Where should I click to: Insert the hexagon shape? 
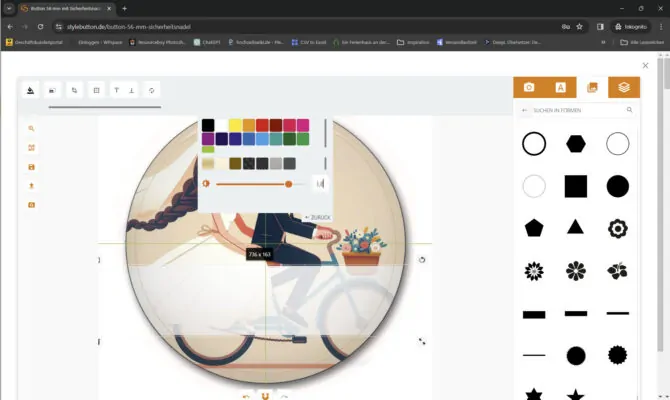(x=576, y=144)
